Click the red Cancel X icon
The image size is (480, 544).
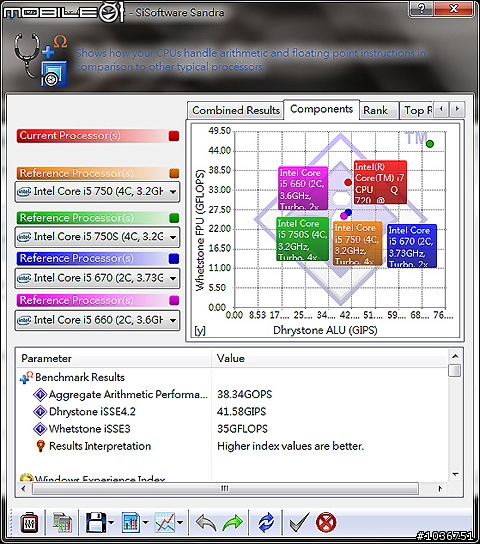326,522
